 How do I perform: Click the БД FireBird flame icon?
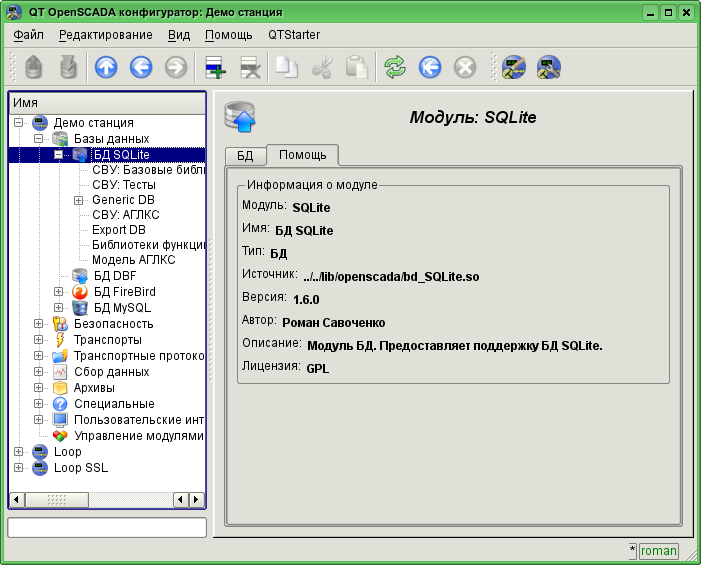click(80, 292)
